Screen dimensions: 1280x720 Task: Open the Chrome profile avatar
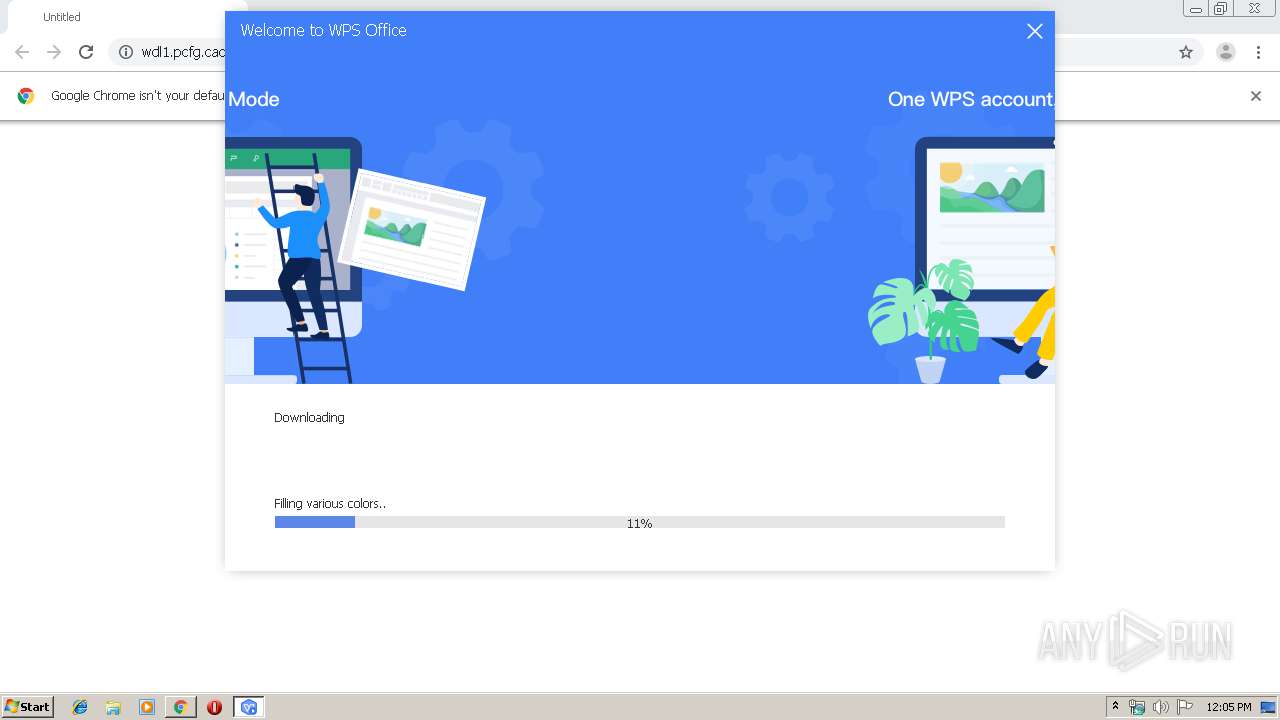(x=1226, y=52)
